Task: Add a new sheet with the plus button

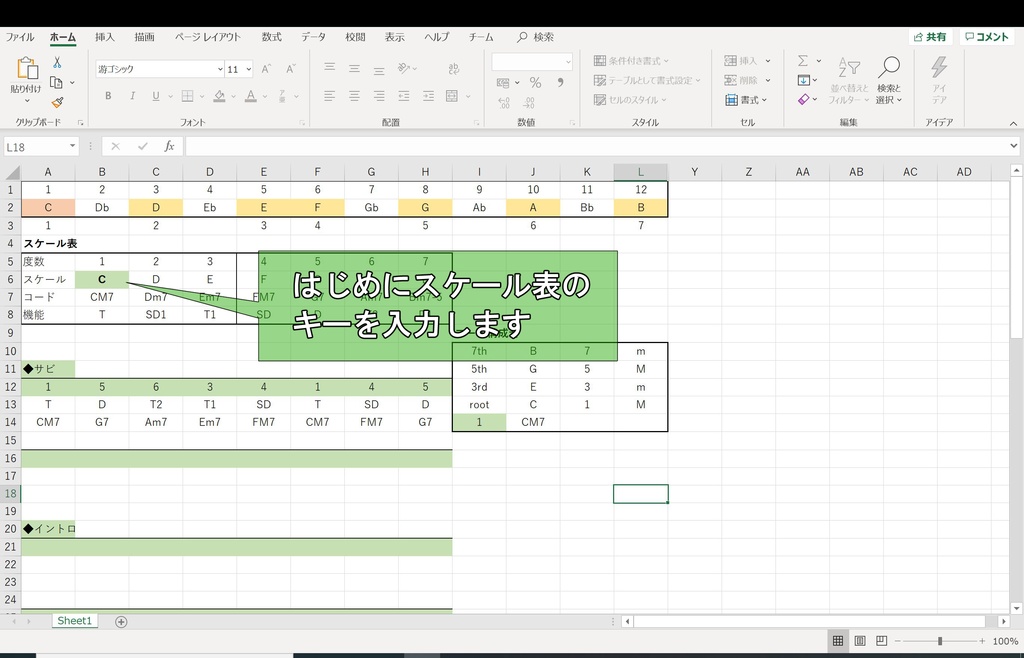Action: point(121,621)
